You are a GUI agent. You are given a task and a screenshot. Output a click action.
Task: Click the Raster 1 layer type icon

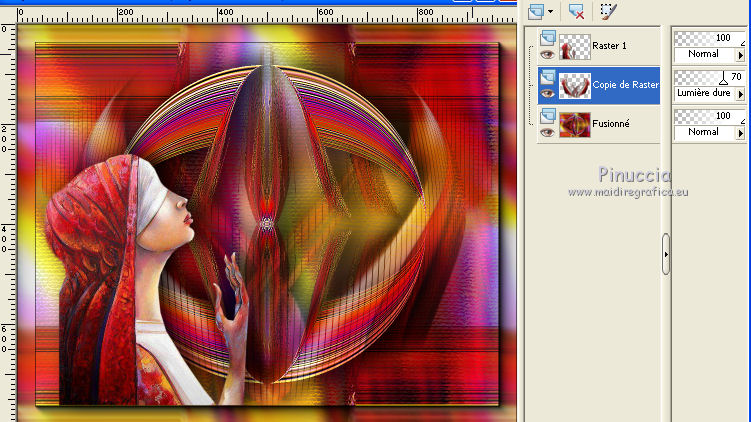click(x=547, y=37)
